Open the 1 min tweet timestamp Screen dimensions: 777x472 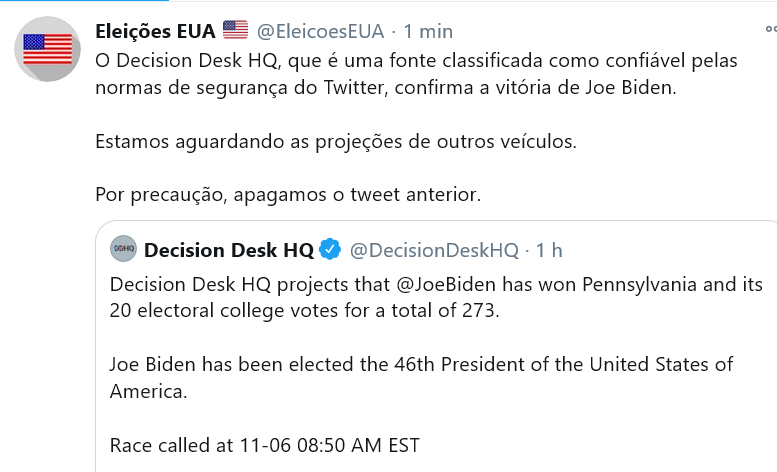tap(428, 31)
